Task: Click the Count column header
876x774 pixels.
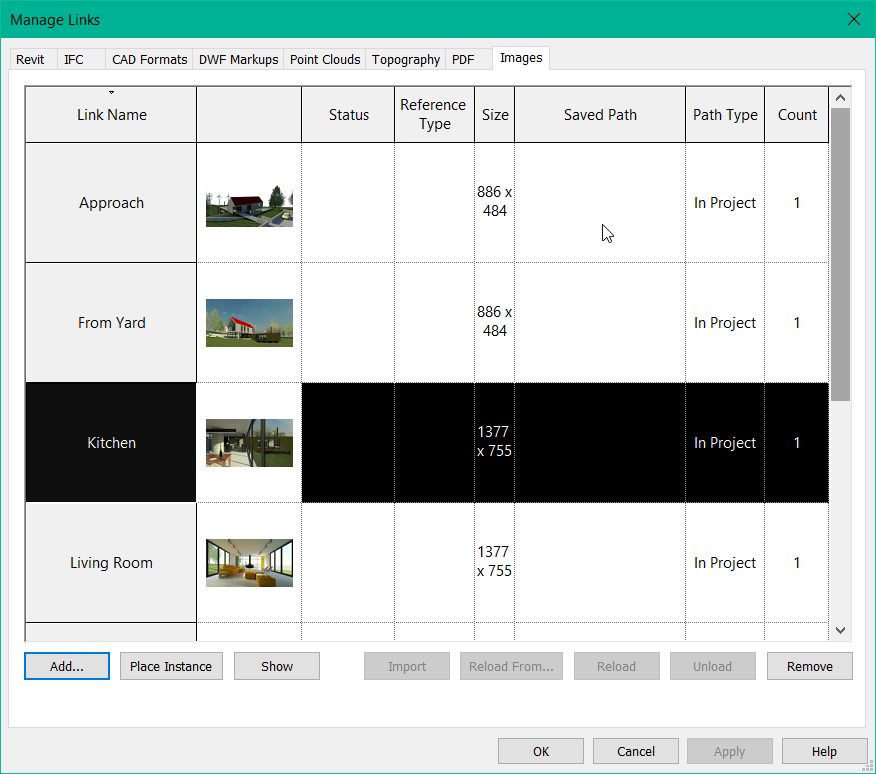Action: (x=797, y=115)
